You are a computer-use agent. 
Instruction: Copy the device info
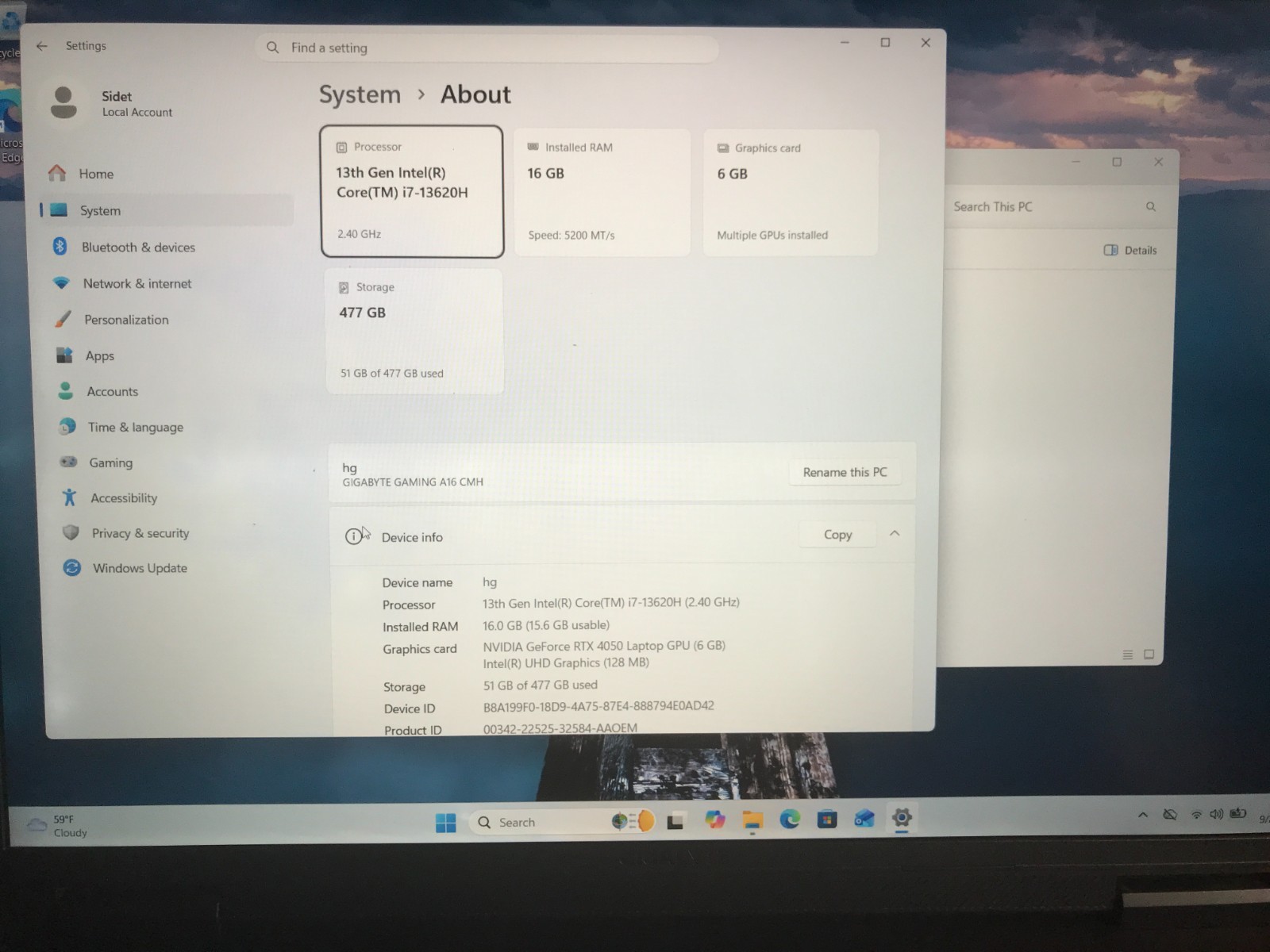click(x=837, y=535)
